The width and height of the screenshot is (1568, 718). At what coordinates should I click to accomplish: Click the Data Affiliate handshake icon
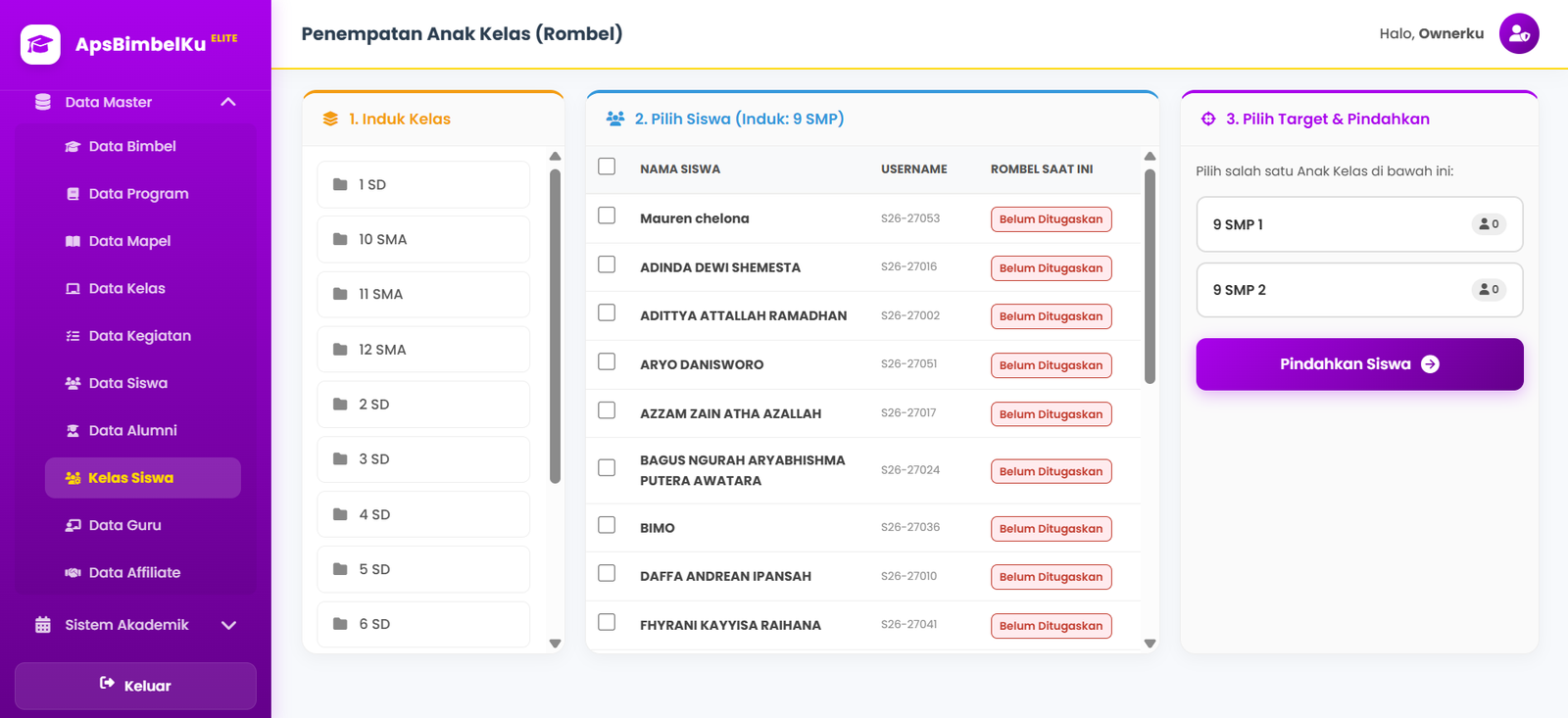tap(73, 573)
